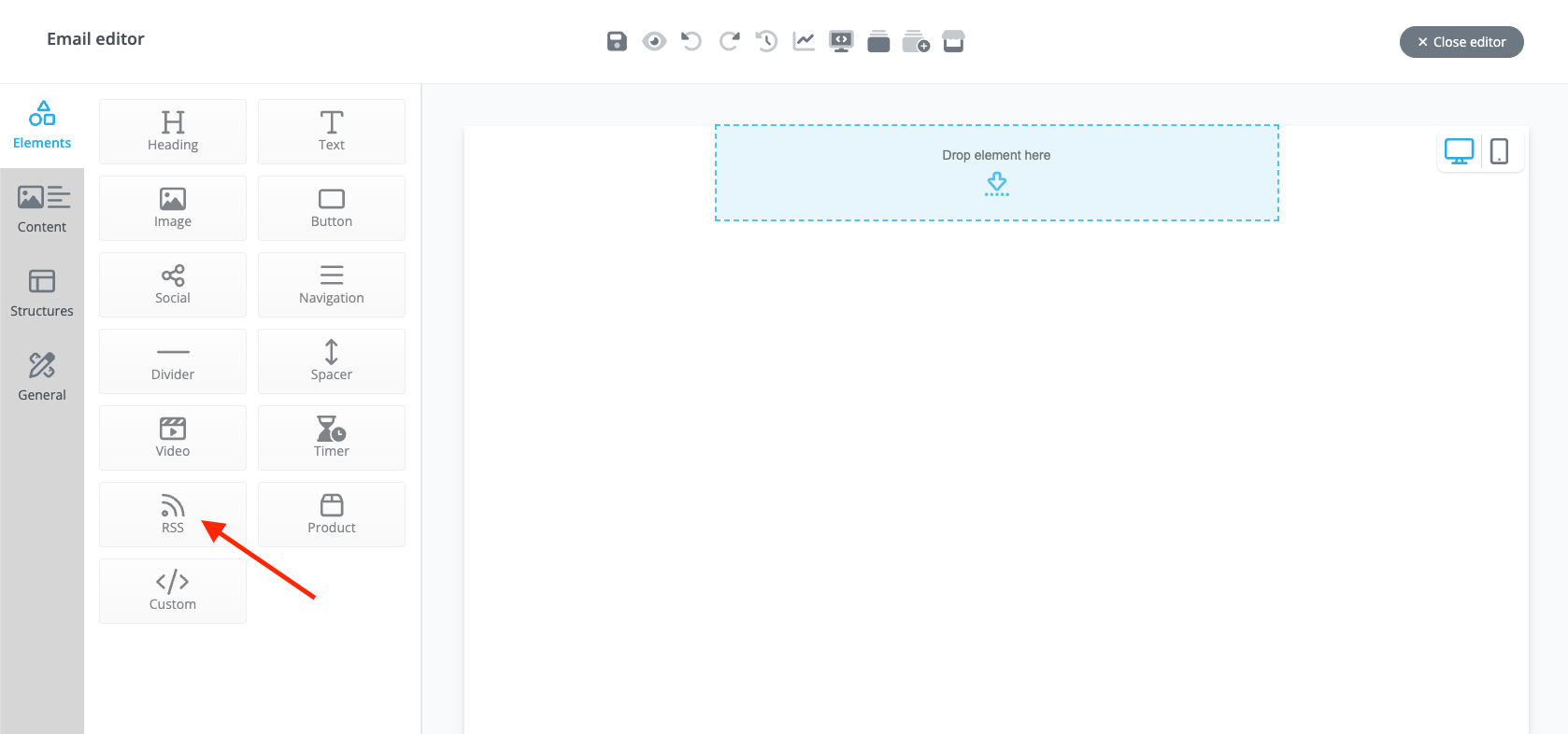Viewport: 1568px width, 734px height.
Task: Switch to mobile preview mode
Action: [1499, 151]
